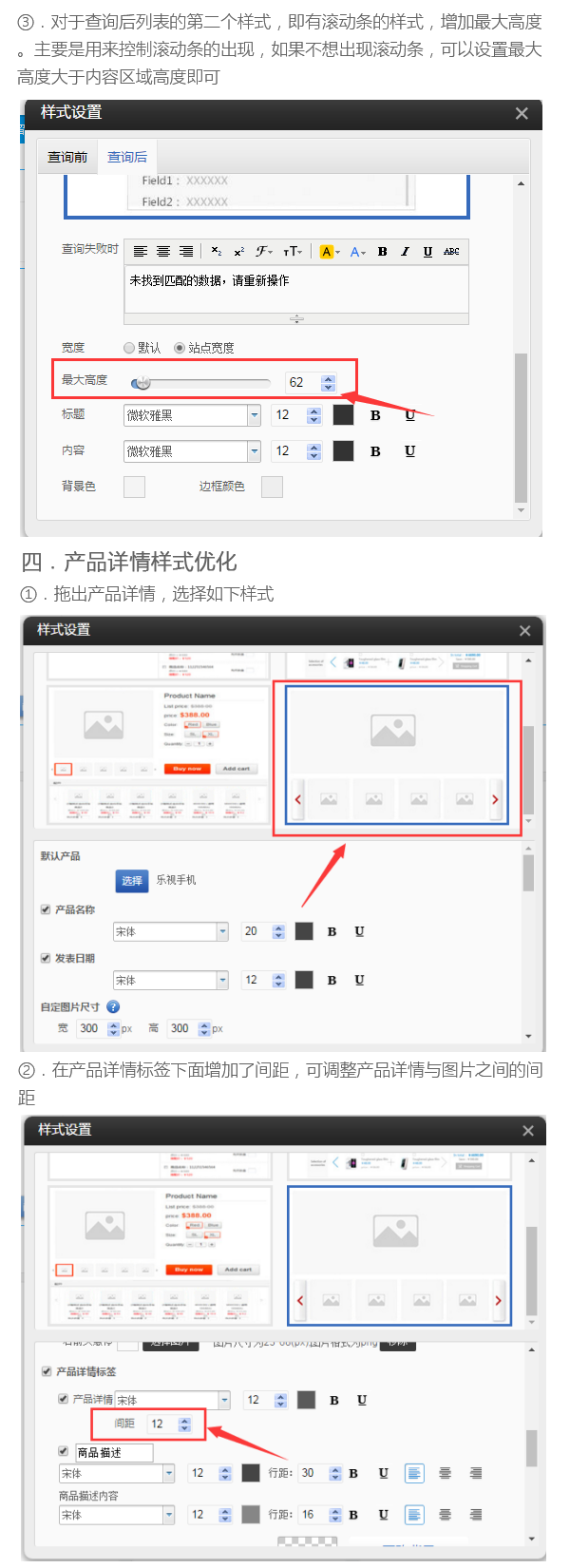Click the 最大高度 slider handle
This screenshot has width=570, height=1568.
142,383
